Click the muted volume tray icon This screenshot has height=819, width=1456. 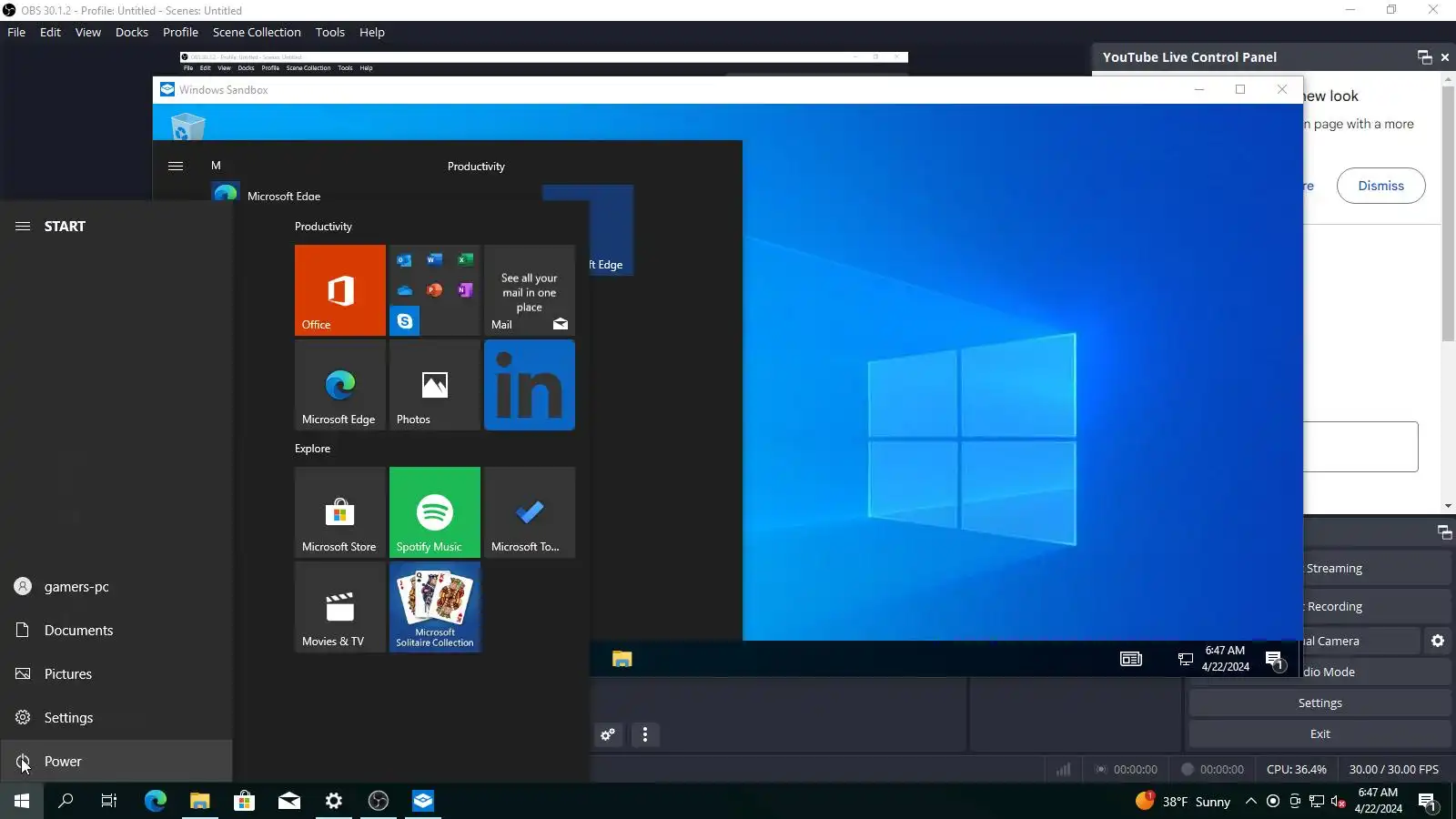coord(1339,801)
